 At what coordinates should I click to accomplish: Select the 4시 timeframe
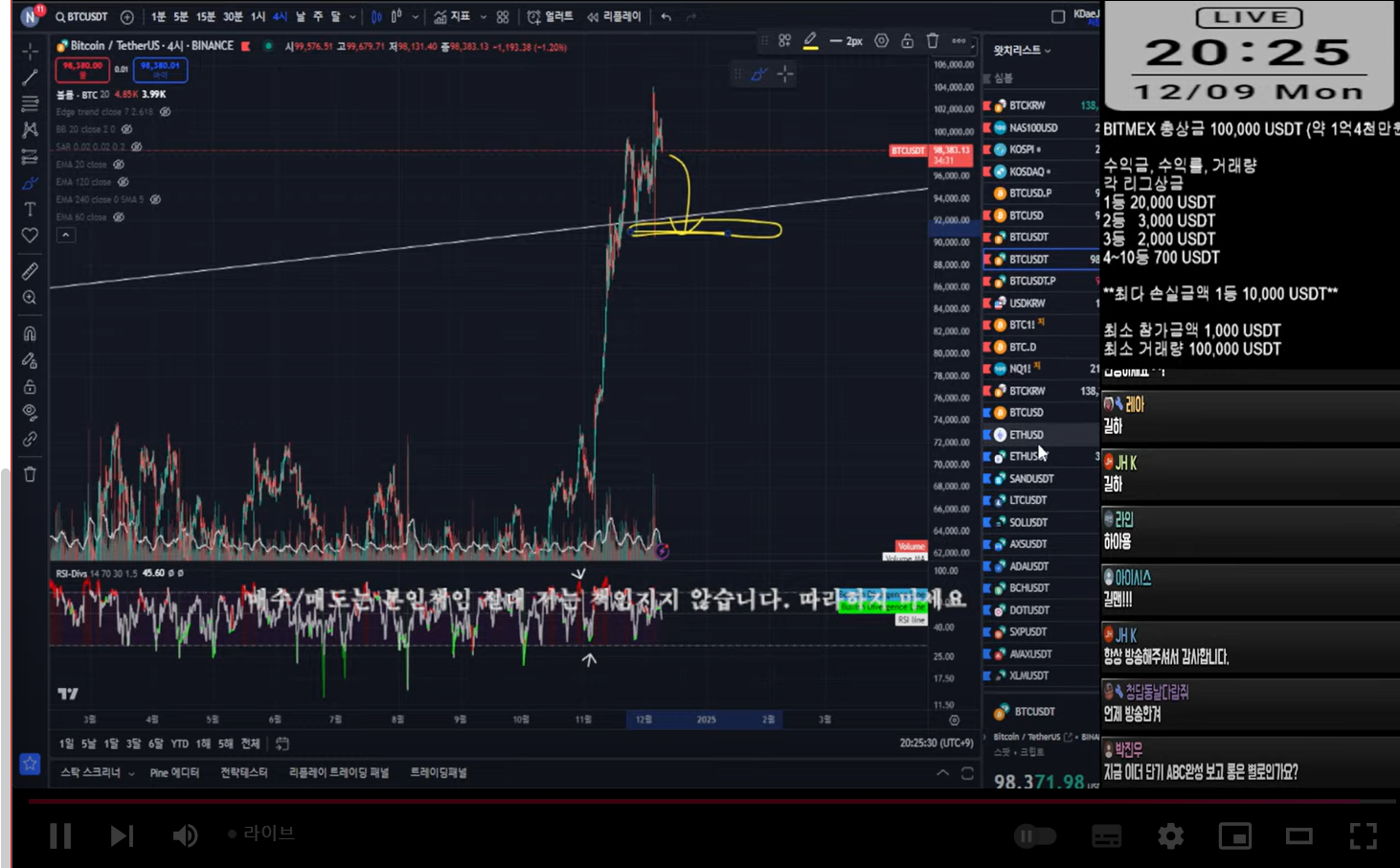(280, 16)
